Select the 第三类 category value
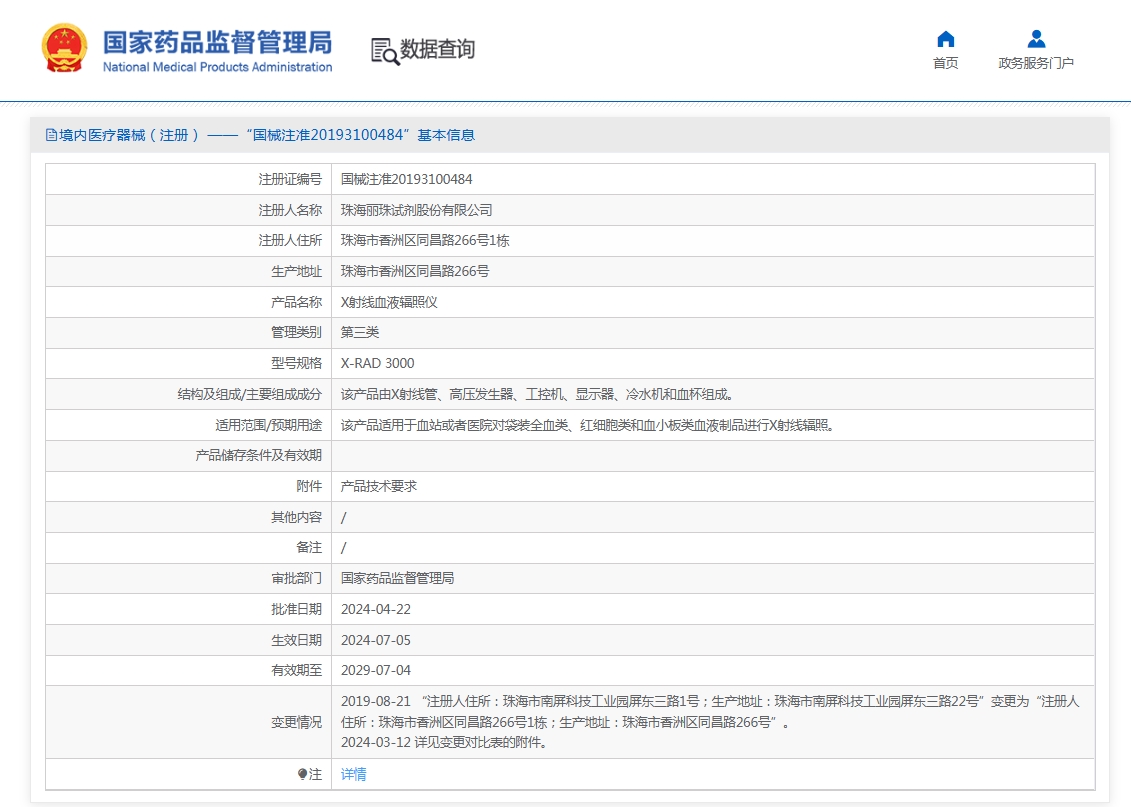 (359, 332)
